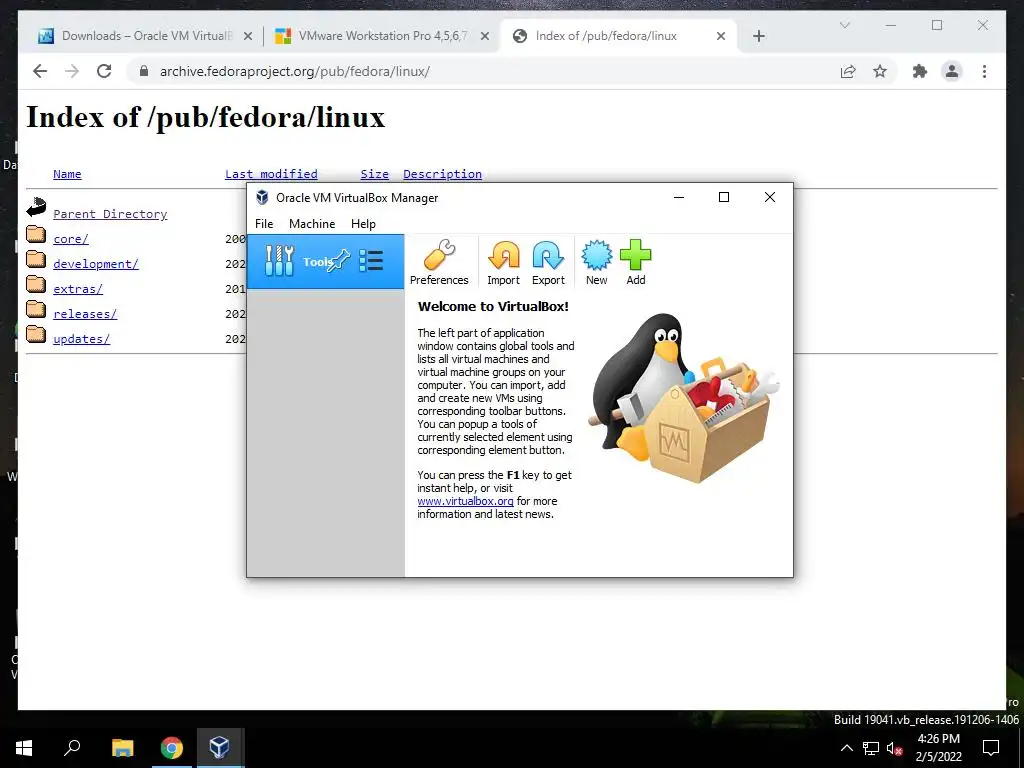
Task: Open the development/ directory link
Action: [x=96, y=264]
